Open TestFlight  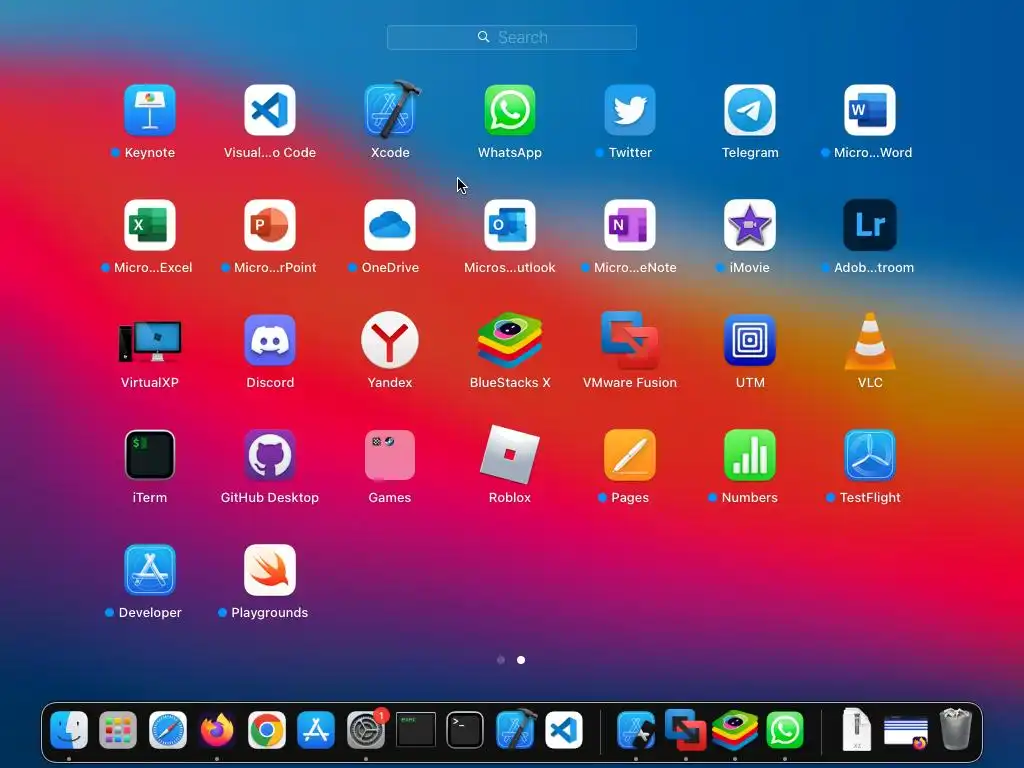click(870, 455)
